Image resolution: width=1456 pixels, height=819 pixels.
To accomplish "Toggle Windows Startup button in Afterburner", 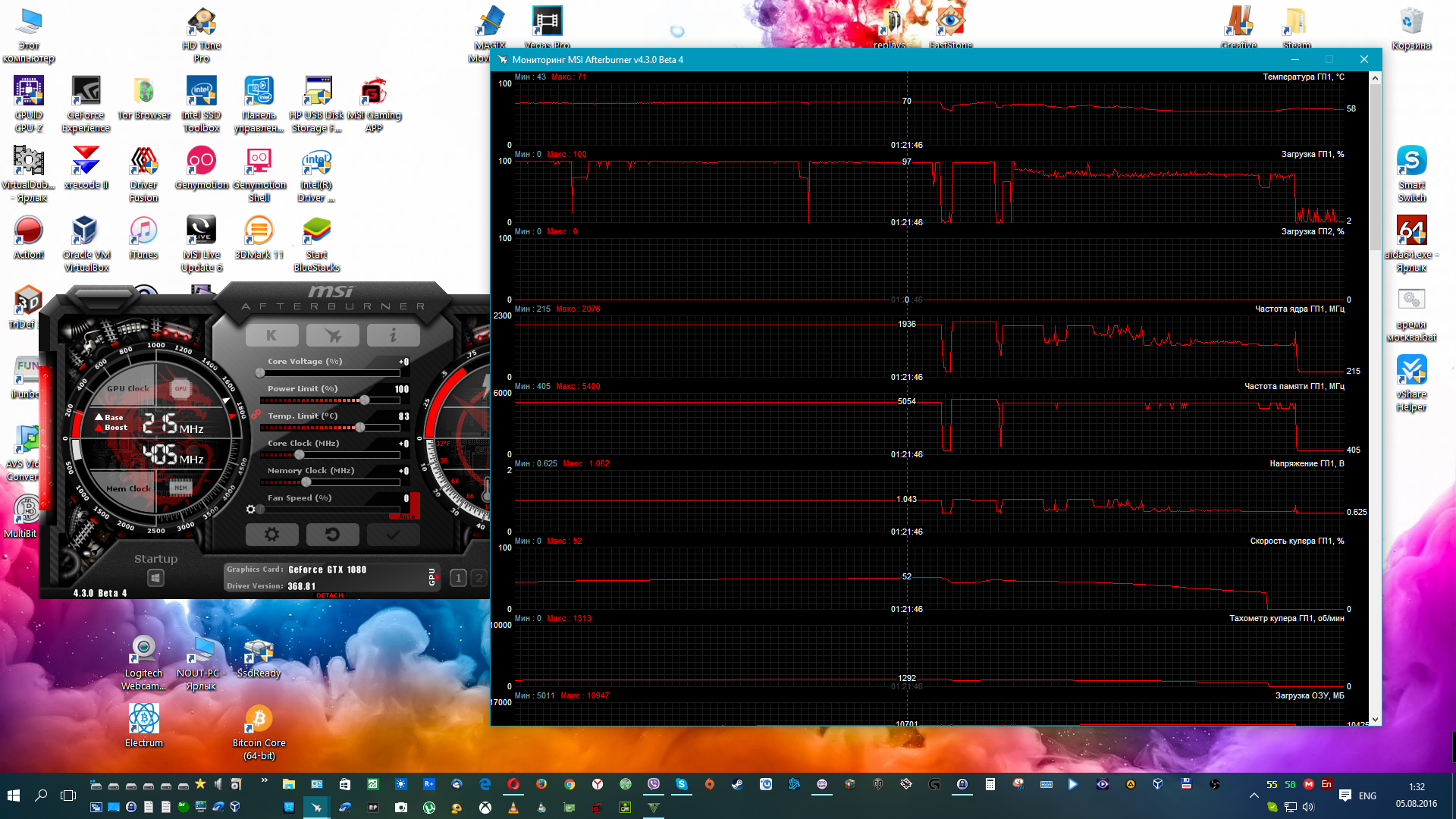I will [x=155, y=579].
